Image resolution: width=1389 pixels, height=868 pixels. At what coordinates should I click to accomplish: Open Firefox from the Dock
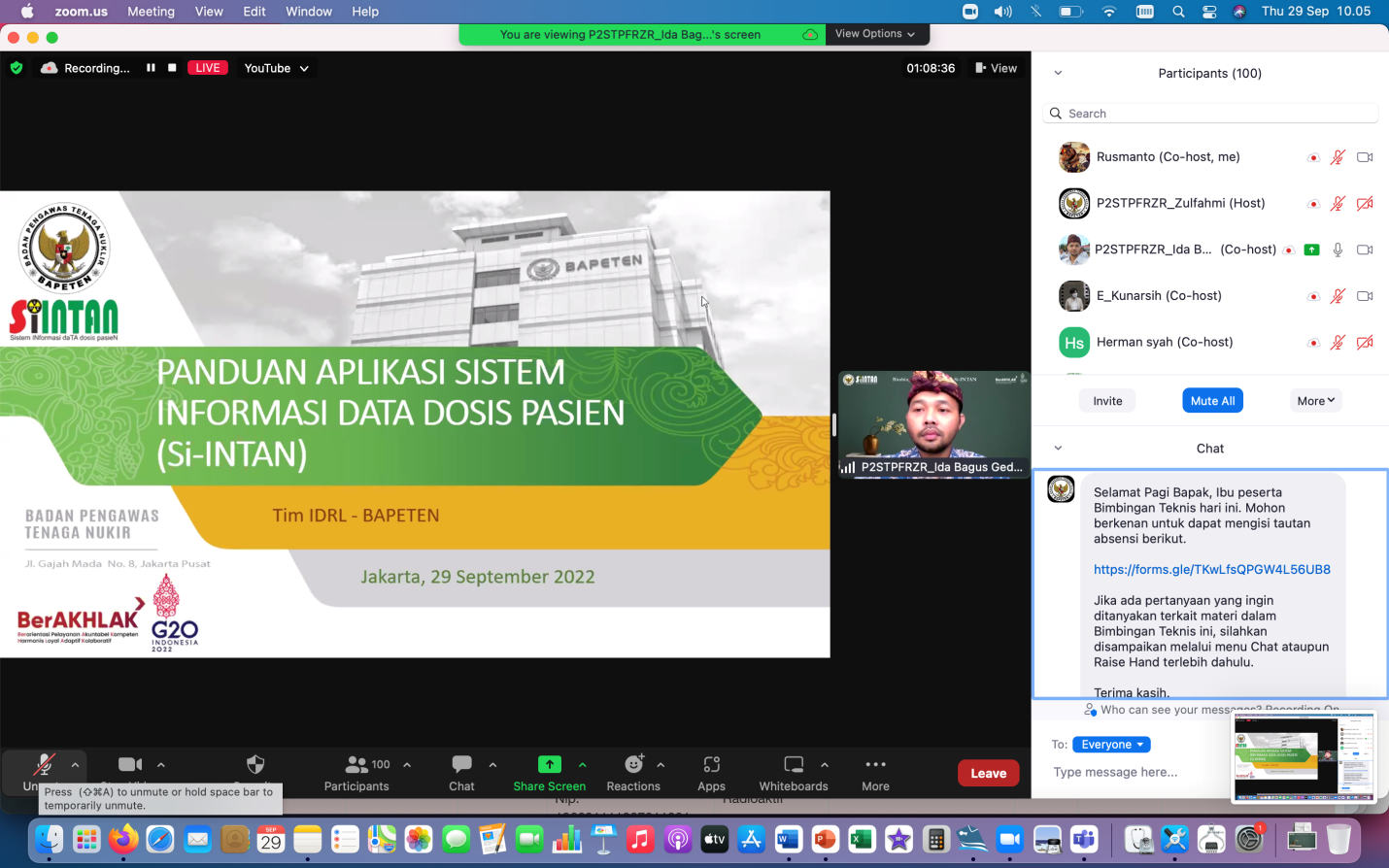pyautogui.click(x=123, y=838)
